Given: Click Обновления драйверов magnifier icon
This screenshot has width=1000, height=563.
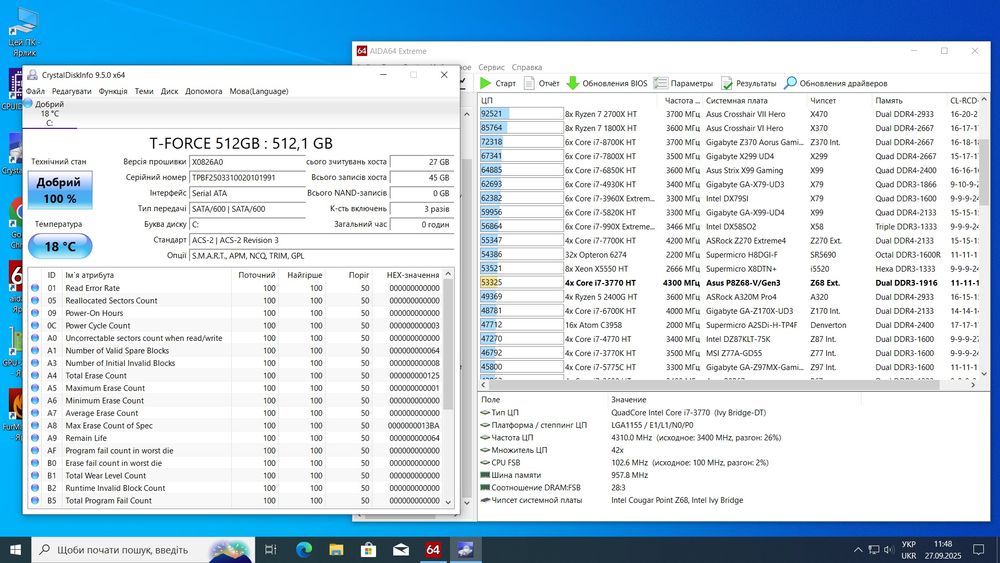Looking at the screenshot, I should [790, 83].
